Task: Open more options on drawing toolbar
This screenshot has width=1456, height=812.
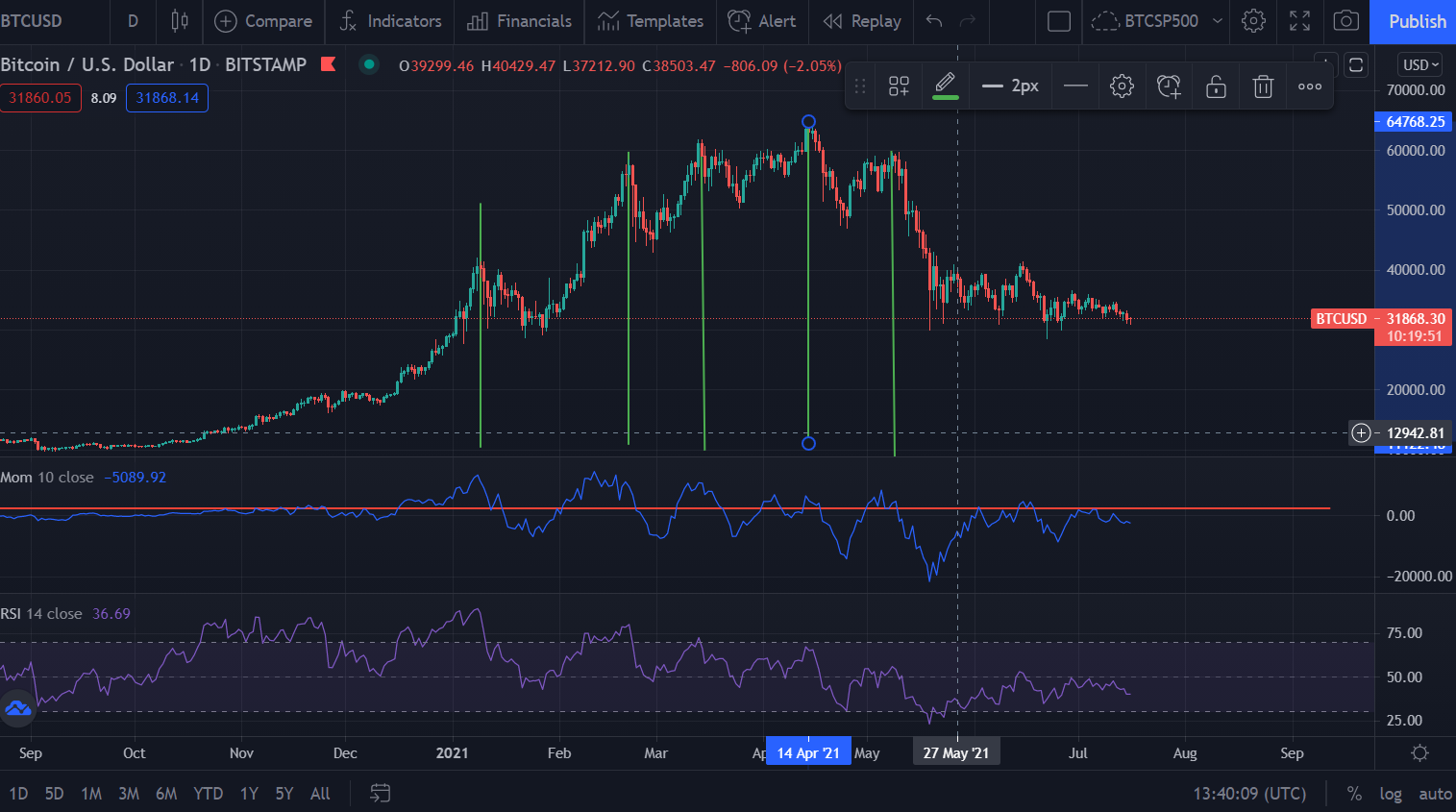Action: tap(1310, 86)
